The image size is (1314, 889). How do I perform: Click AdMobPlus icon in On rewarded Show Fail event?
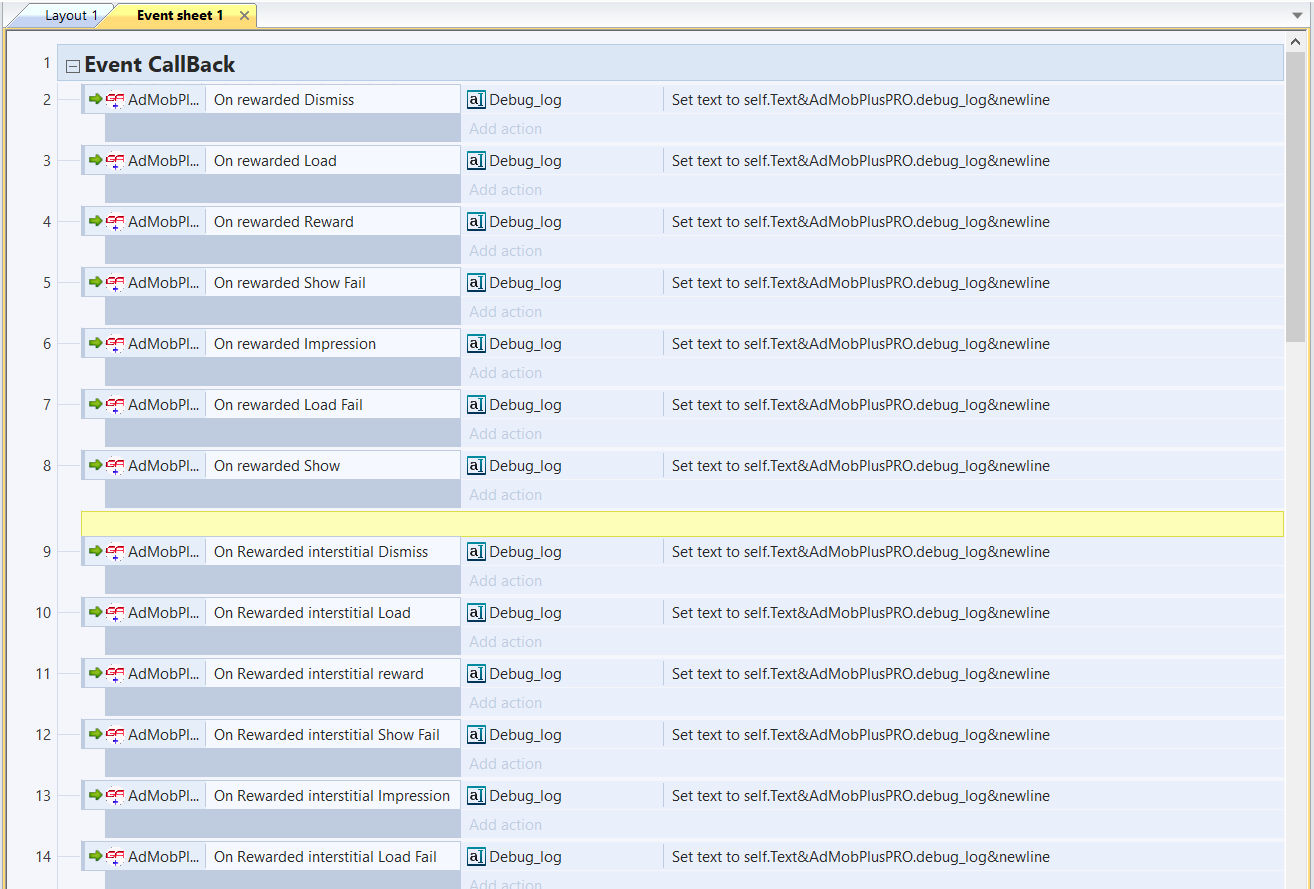(115, 283)
